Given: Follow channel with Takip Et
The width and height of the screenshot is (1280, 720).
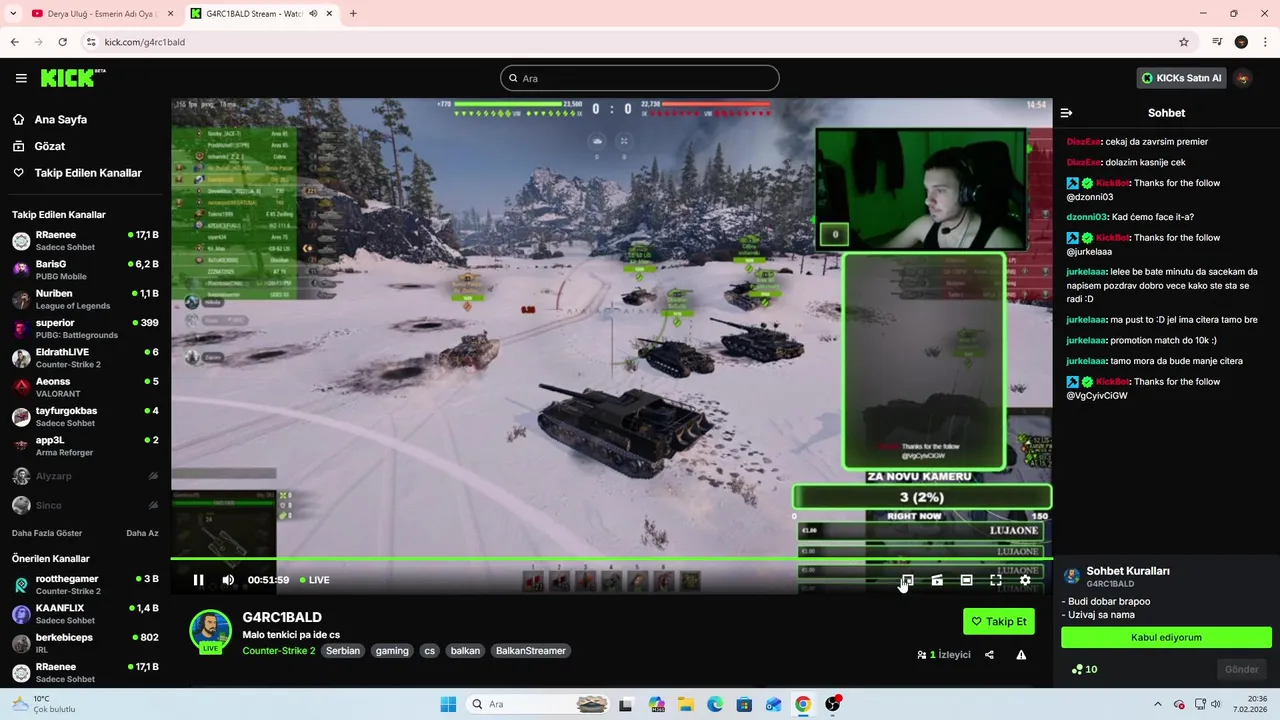Looking at the screenshot, I should pyautogui.click(x=999, y=621).
